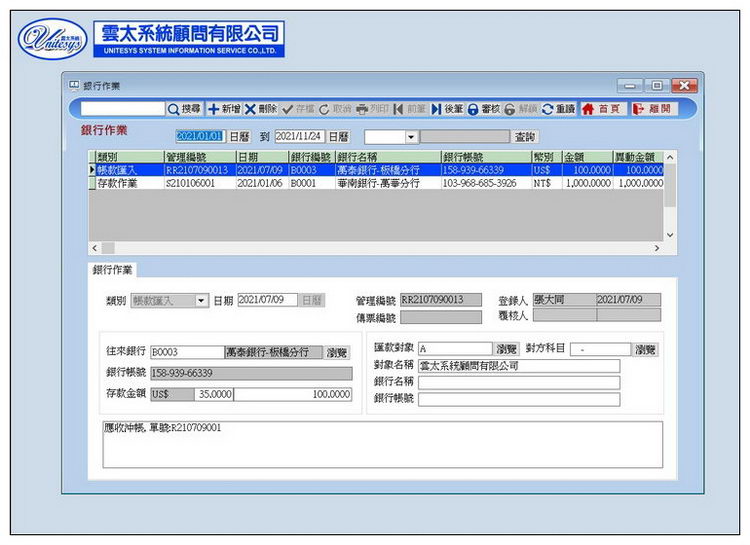The height and width of the screenshot is (545, 750).
Task: Open the start date 日曆 calendar picker
Action: coord(238,137)
